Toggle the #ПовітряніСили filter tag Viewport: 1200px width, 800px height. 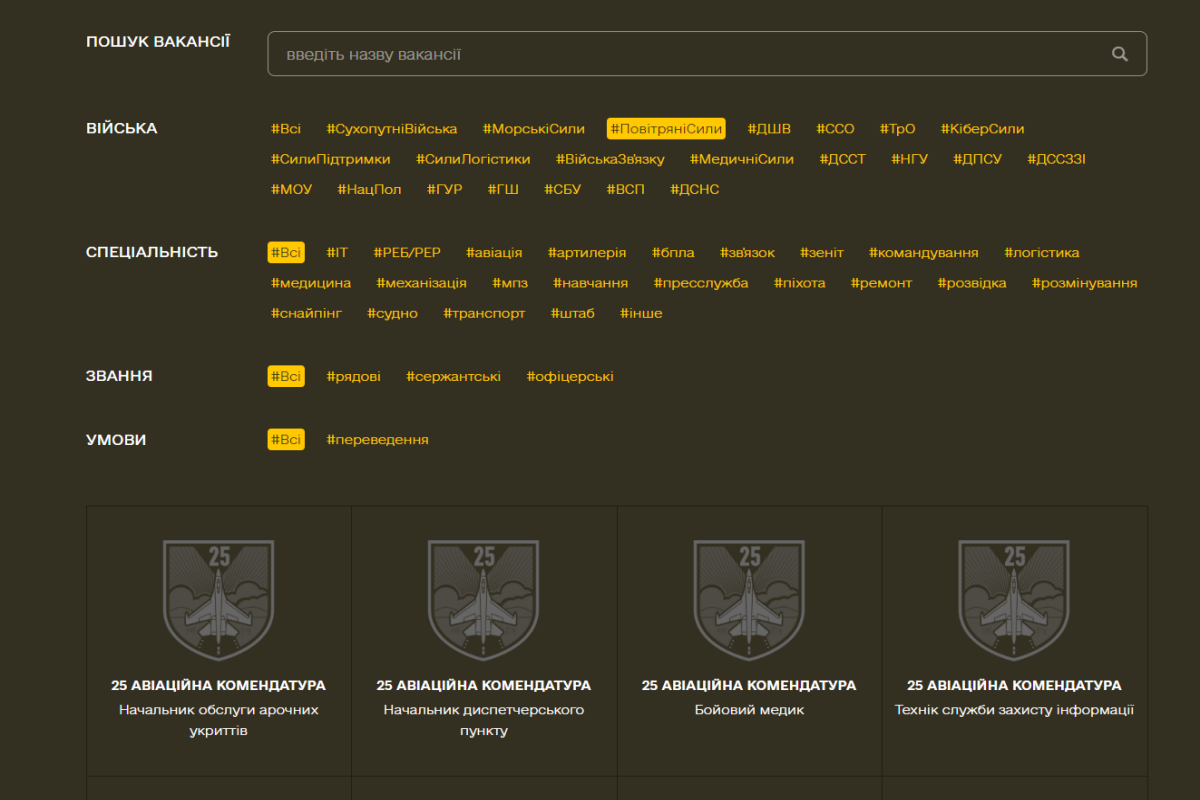pos(666,129)
